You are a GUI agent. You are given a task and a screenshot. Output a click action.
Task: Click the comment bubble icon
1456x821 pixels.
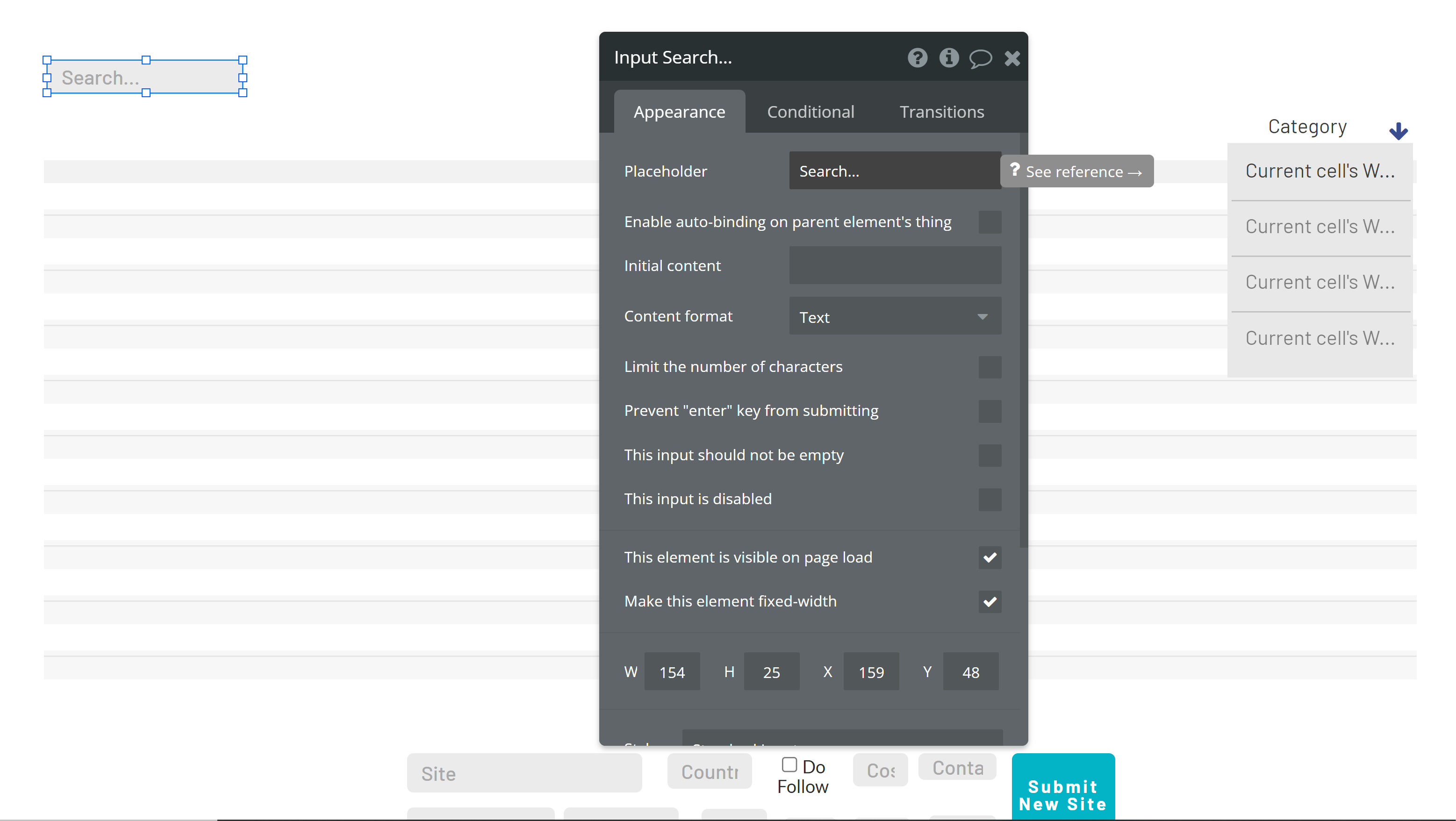[x=980, y=58]
